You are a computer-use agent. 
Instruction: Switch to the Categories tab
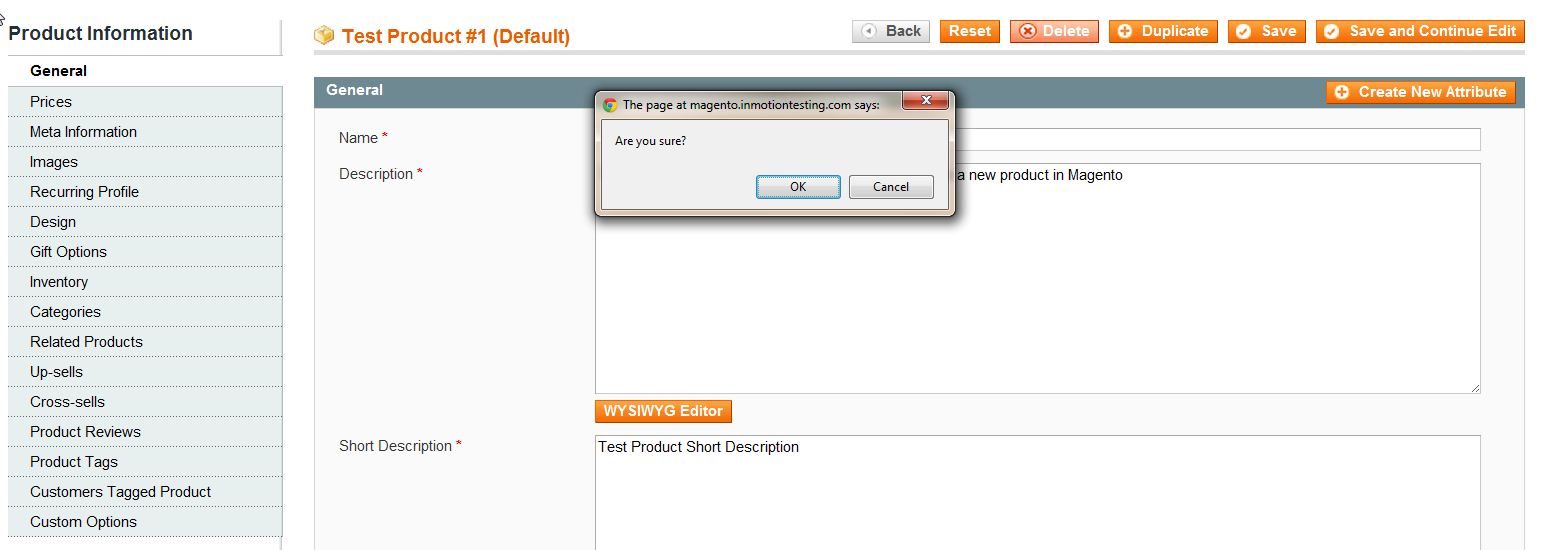tap(145, 312)
